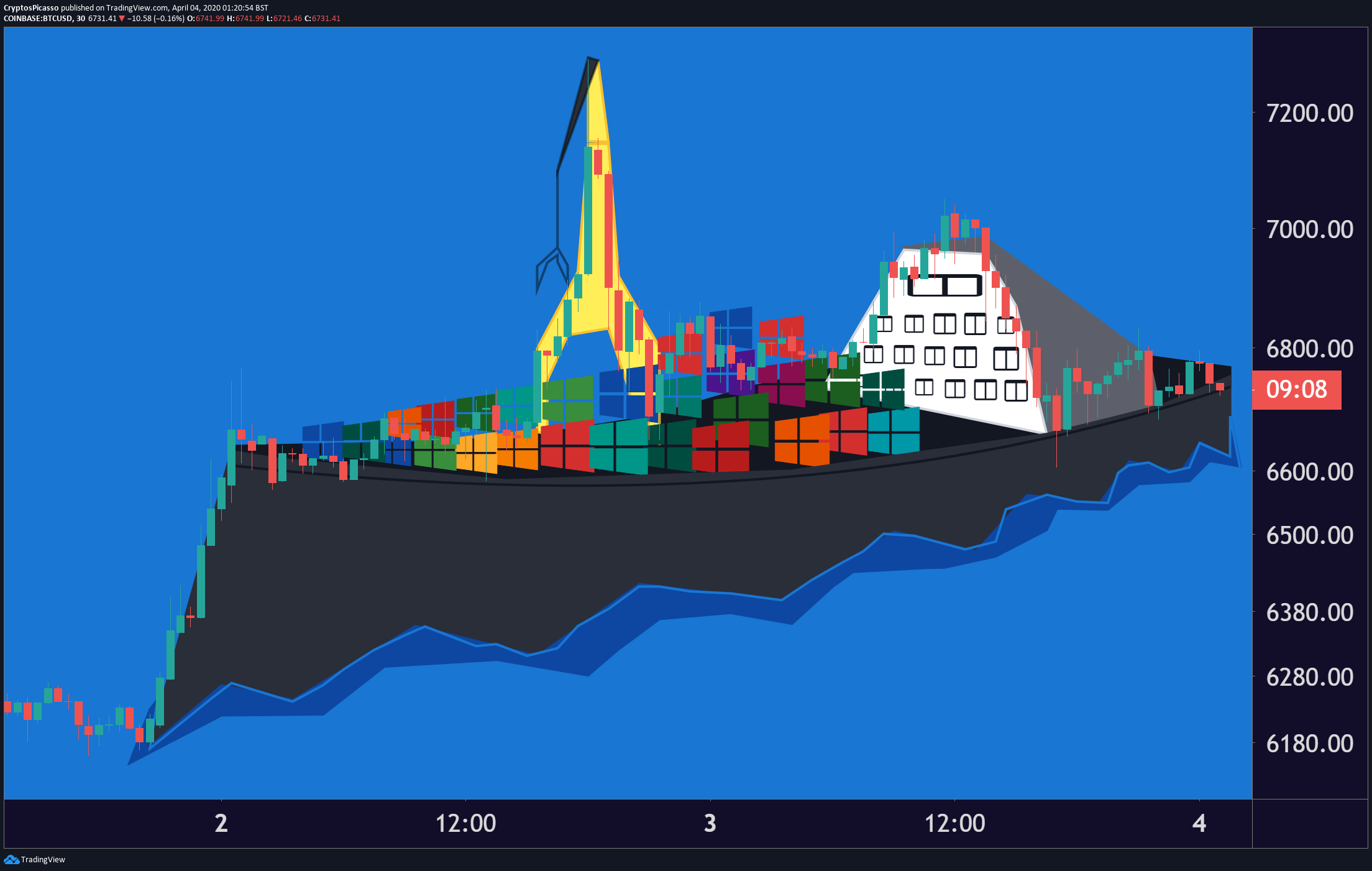Click the 6380.00 price axis label
This screenshot has width=1372, height=871.
pyautogui.click(x=1310, y=612)
